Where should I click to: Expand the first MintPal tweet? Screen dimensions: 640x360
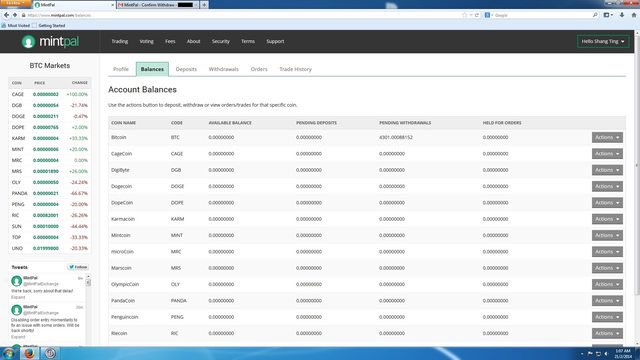pos(18,297)
